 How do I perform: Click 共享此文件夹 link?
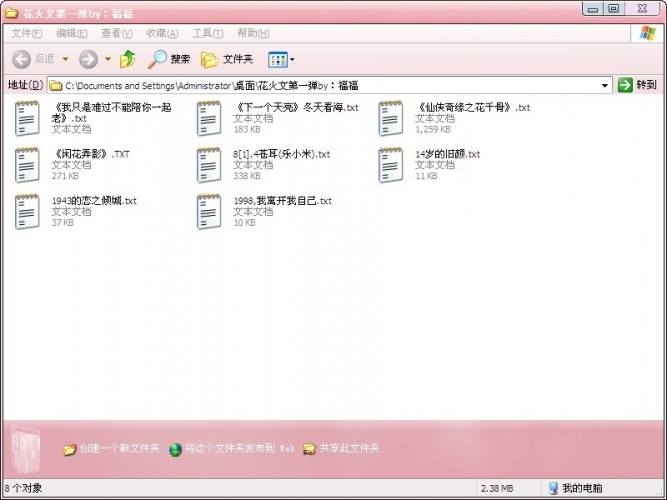pos(348,448)
